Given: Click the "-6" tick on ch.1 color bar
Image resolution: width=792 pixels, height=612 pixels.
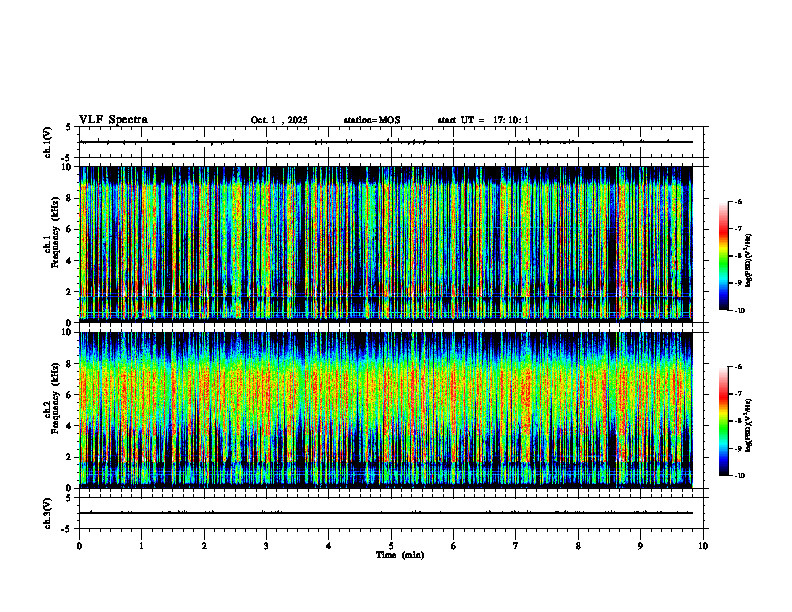Looking at the screenshot, I should click(738, 201).
